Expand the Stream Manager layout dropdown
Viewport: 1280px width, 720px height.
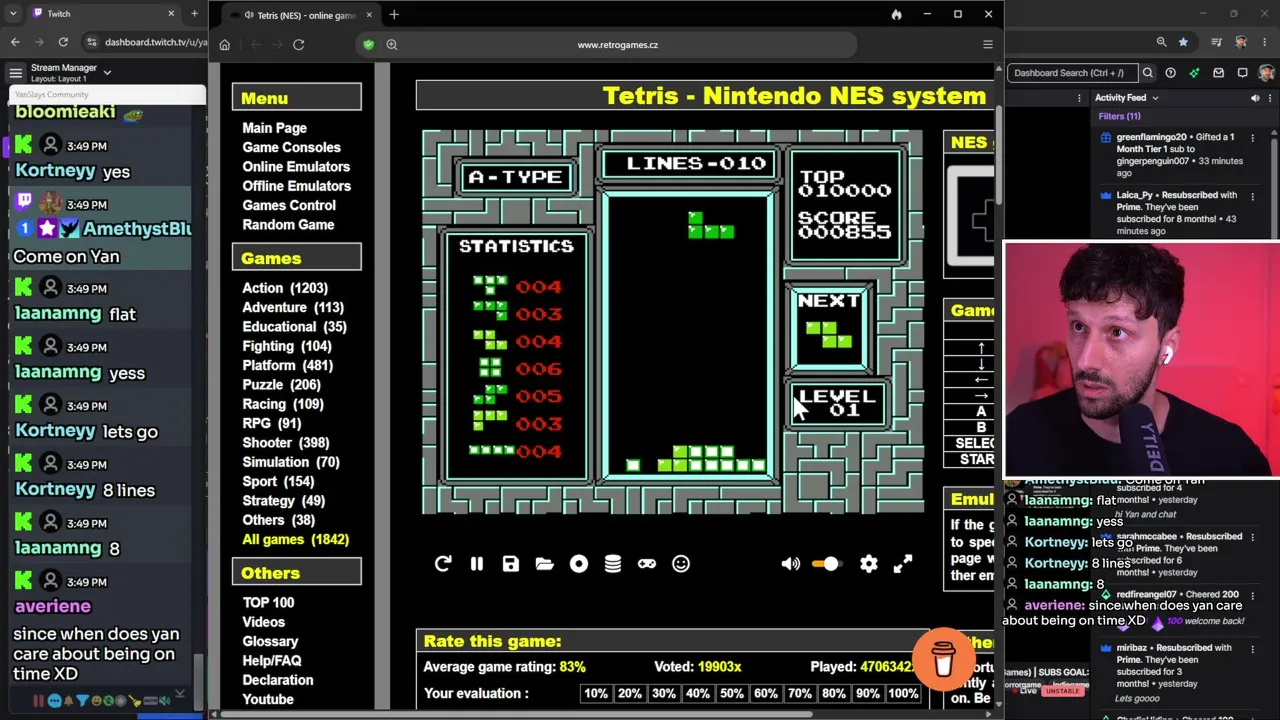107,73
